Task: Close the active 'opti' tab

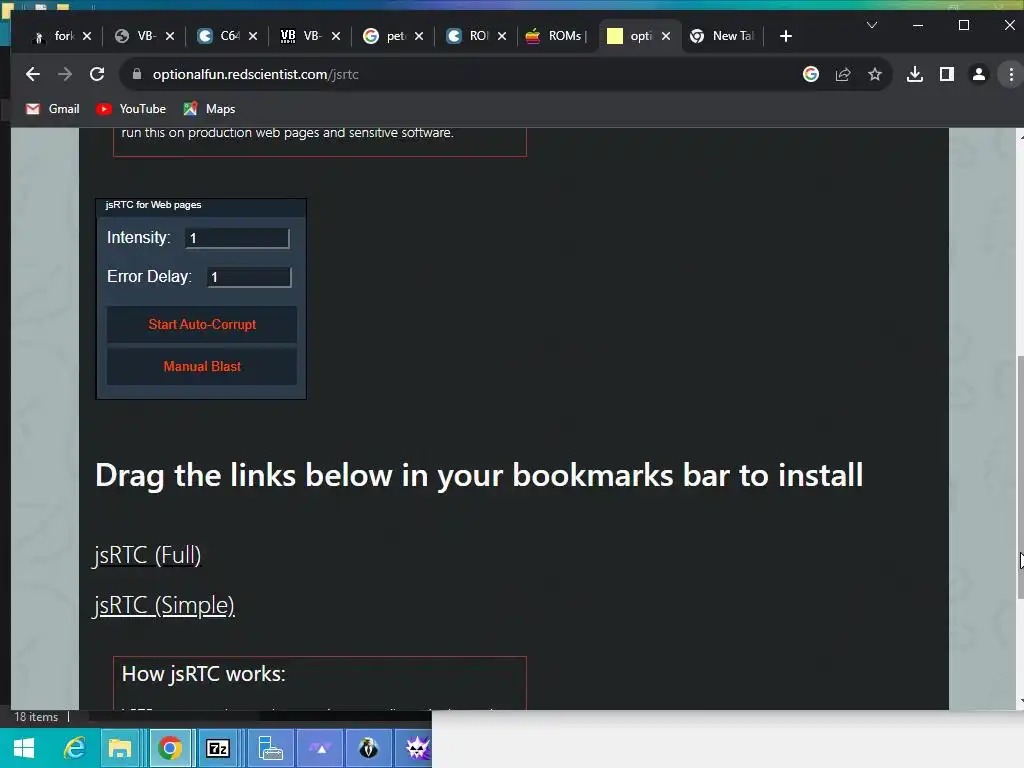Action: click(665, 36)
